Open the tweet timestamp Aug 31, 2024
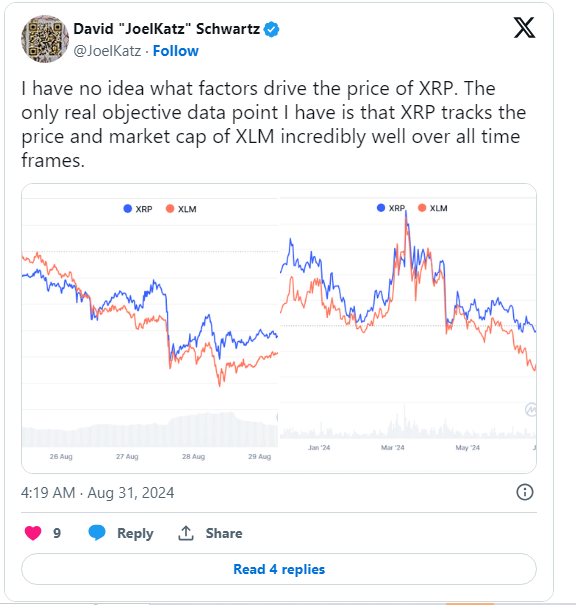The image size is (576, 605). (98, 493)
